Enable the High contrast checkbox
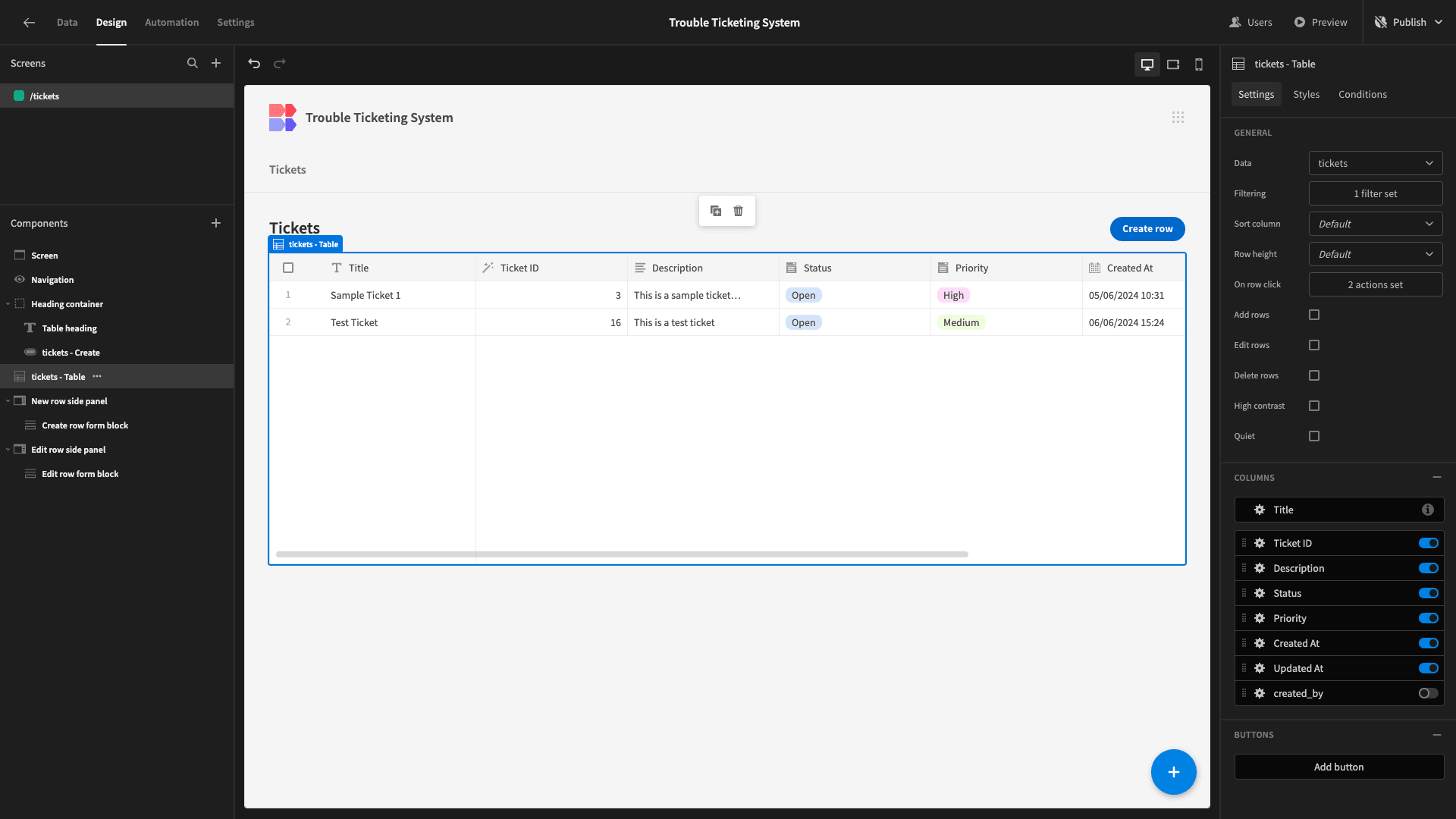1456x819 pixels. (1314, 406)
